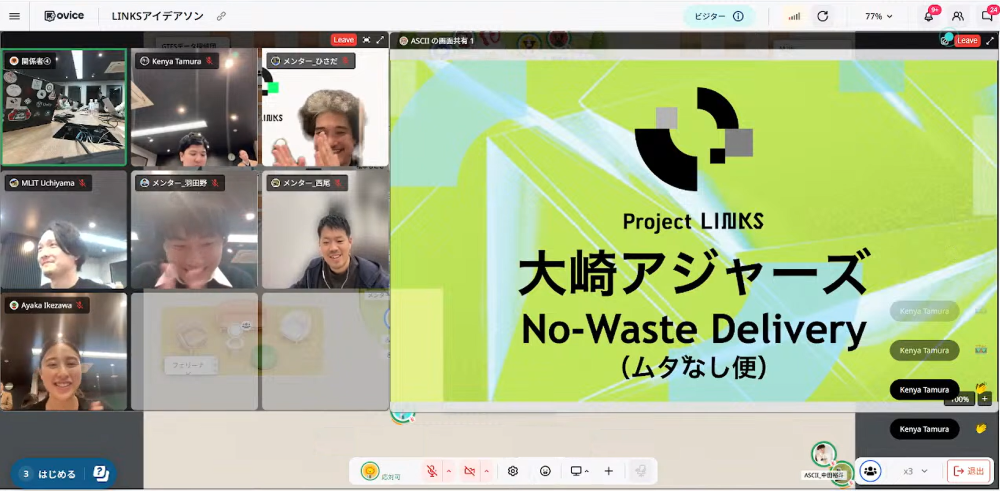Click the plus zoom button on screen share
1000x491 pixels.
click(984, 399)
